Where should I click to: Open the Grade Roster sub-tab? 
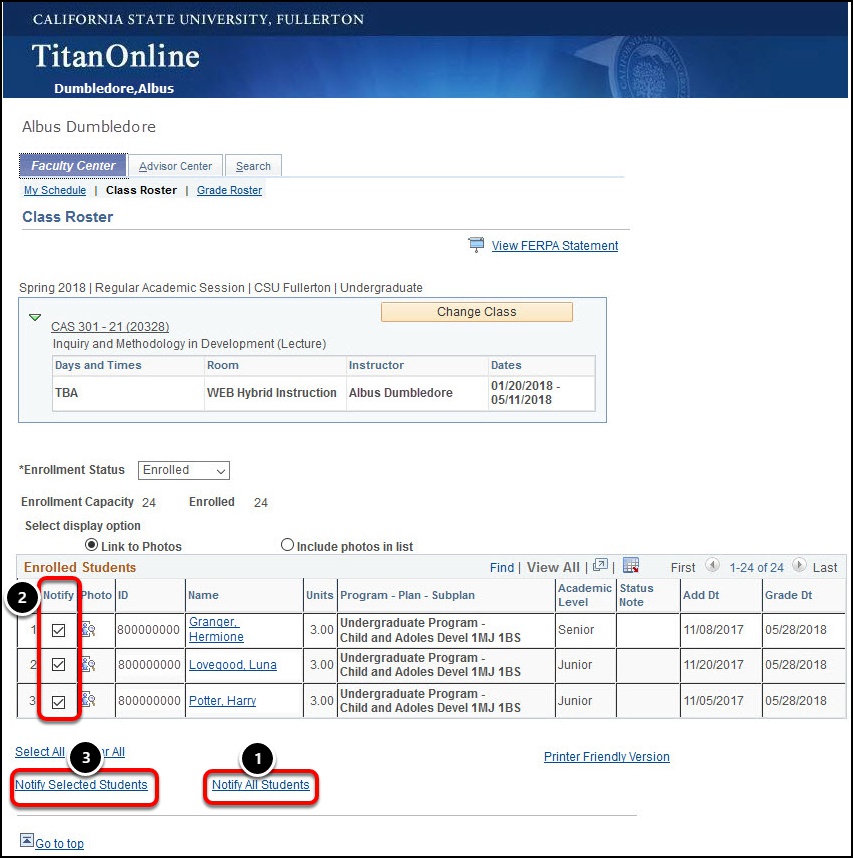pos(229,190)
